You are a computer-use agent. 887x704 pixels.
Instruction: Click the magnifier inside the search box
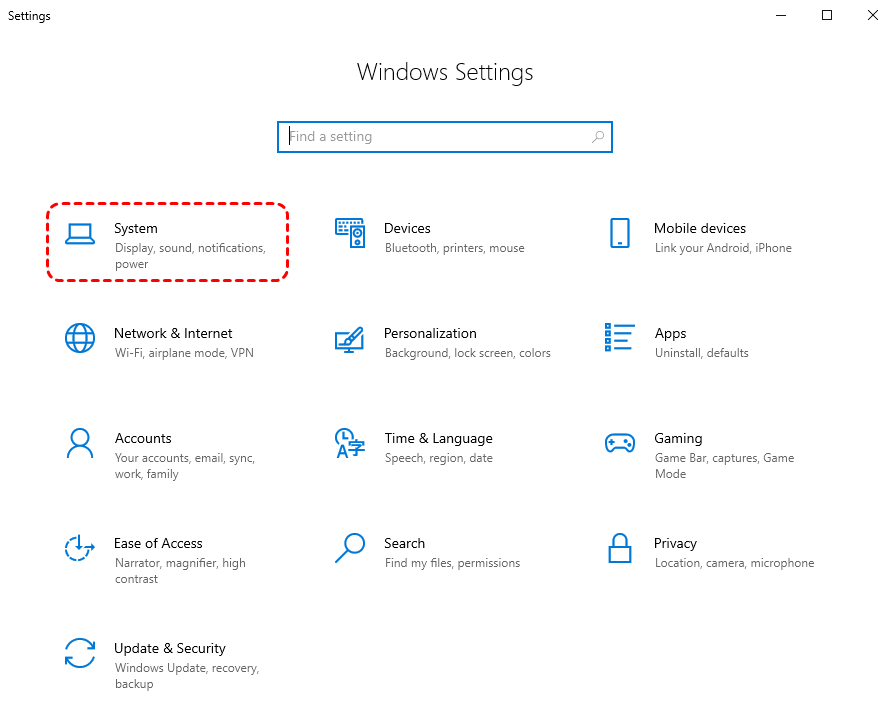click(598, 137)
